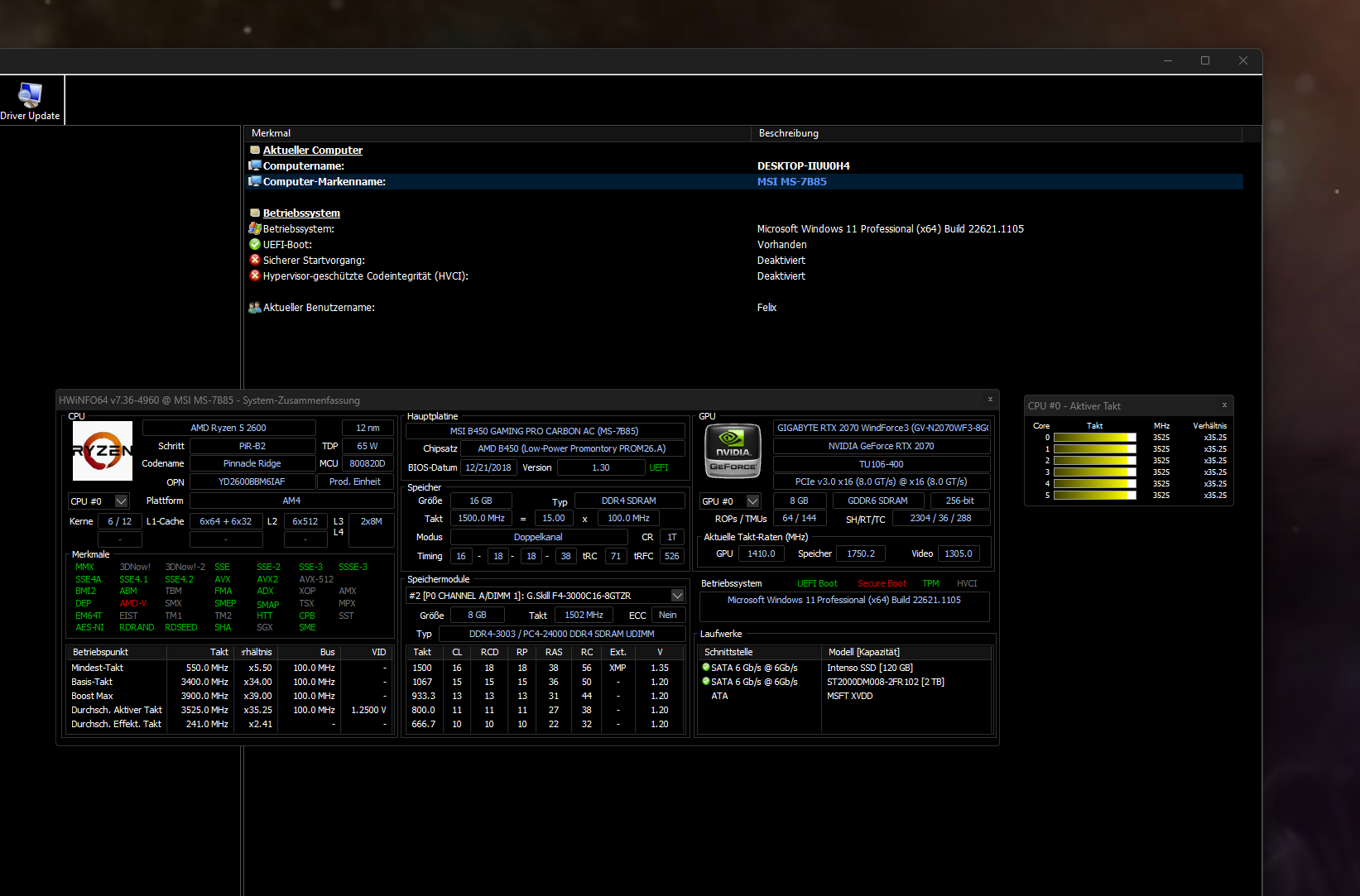The height and width of the screenshot is (896, 1360).
Task: Open the Speichermodule G.Skill module dropdown
Action: [x=677, y=596]
